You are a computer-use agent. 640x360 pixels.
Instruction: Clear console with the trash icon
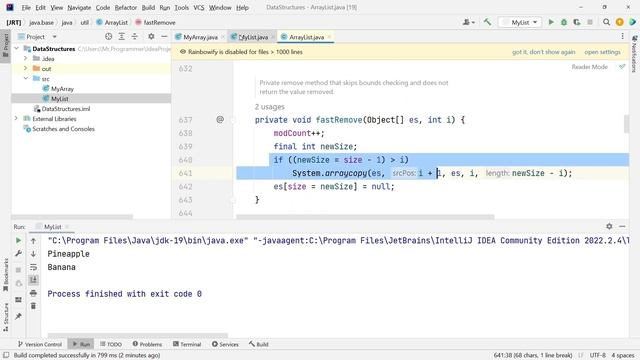33,306
